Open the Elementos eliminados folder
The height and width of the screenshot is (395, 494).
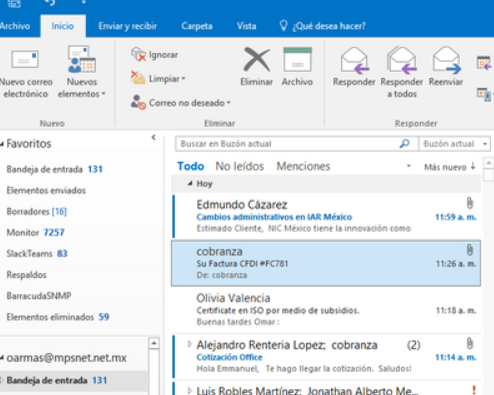(x=58, y=317)
